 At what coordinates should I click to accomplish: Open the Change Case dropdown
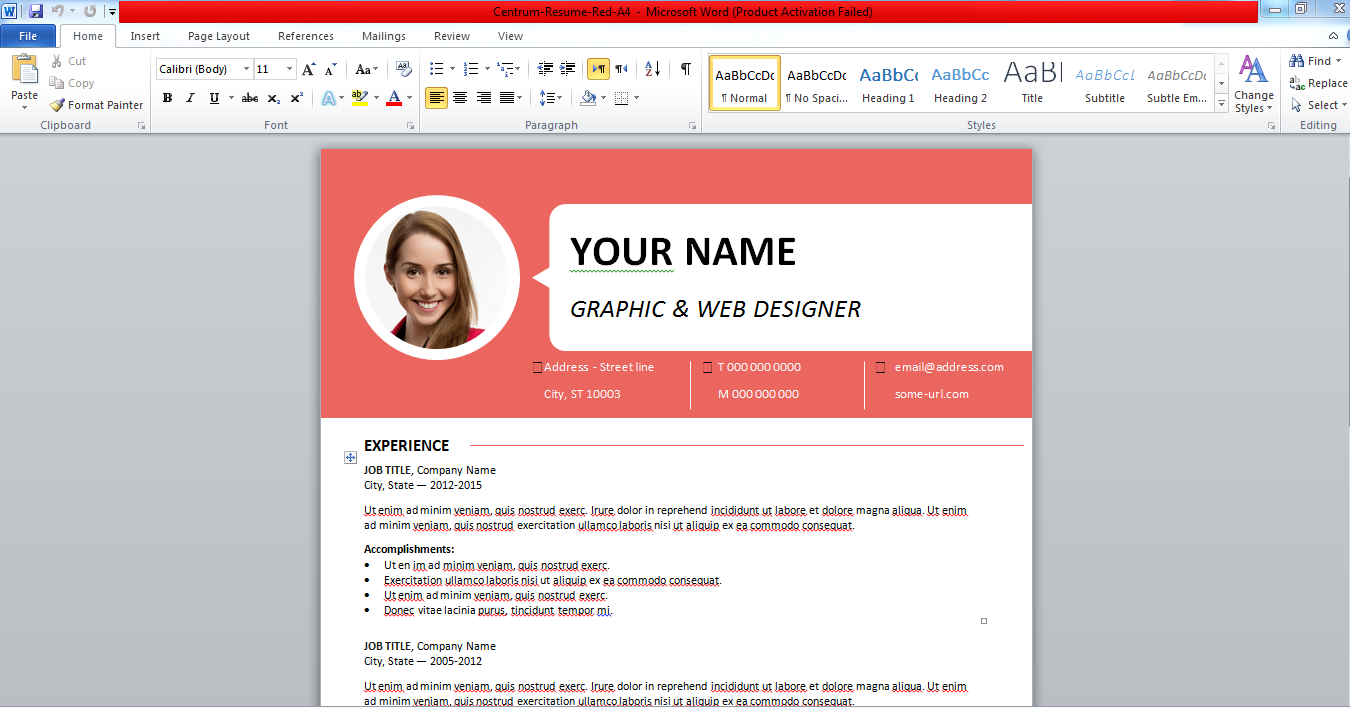click(367, 69)
